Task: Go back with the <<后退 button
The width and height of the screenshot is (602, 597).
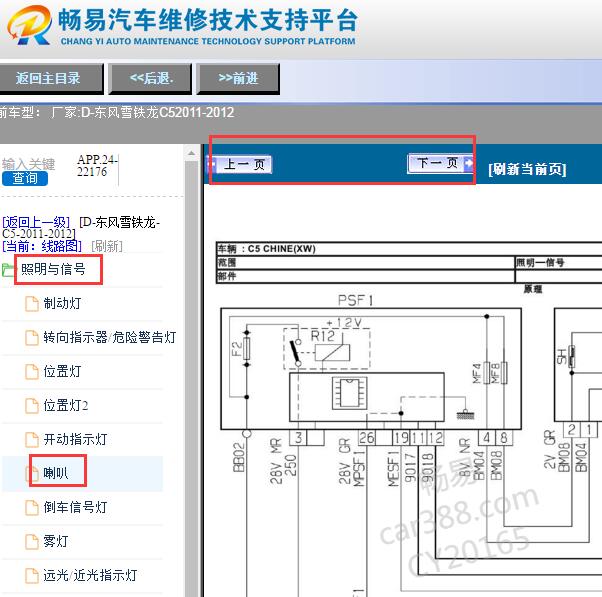Action: click(x=150, y=79)
